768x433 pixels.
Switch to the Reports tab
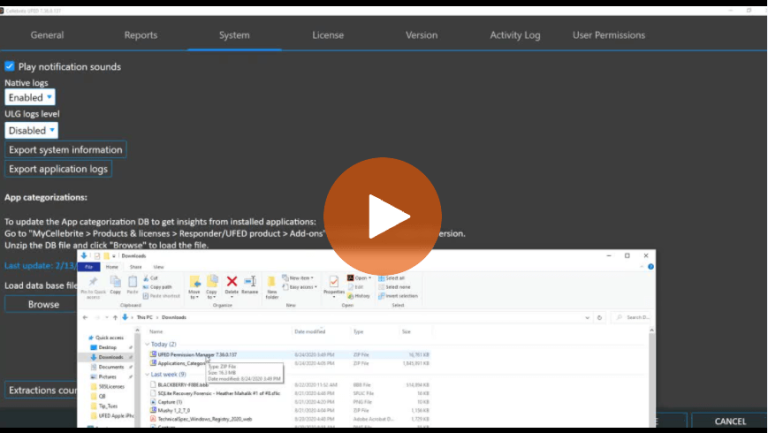(x=141, y=35)
